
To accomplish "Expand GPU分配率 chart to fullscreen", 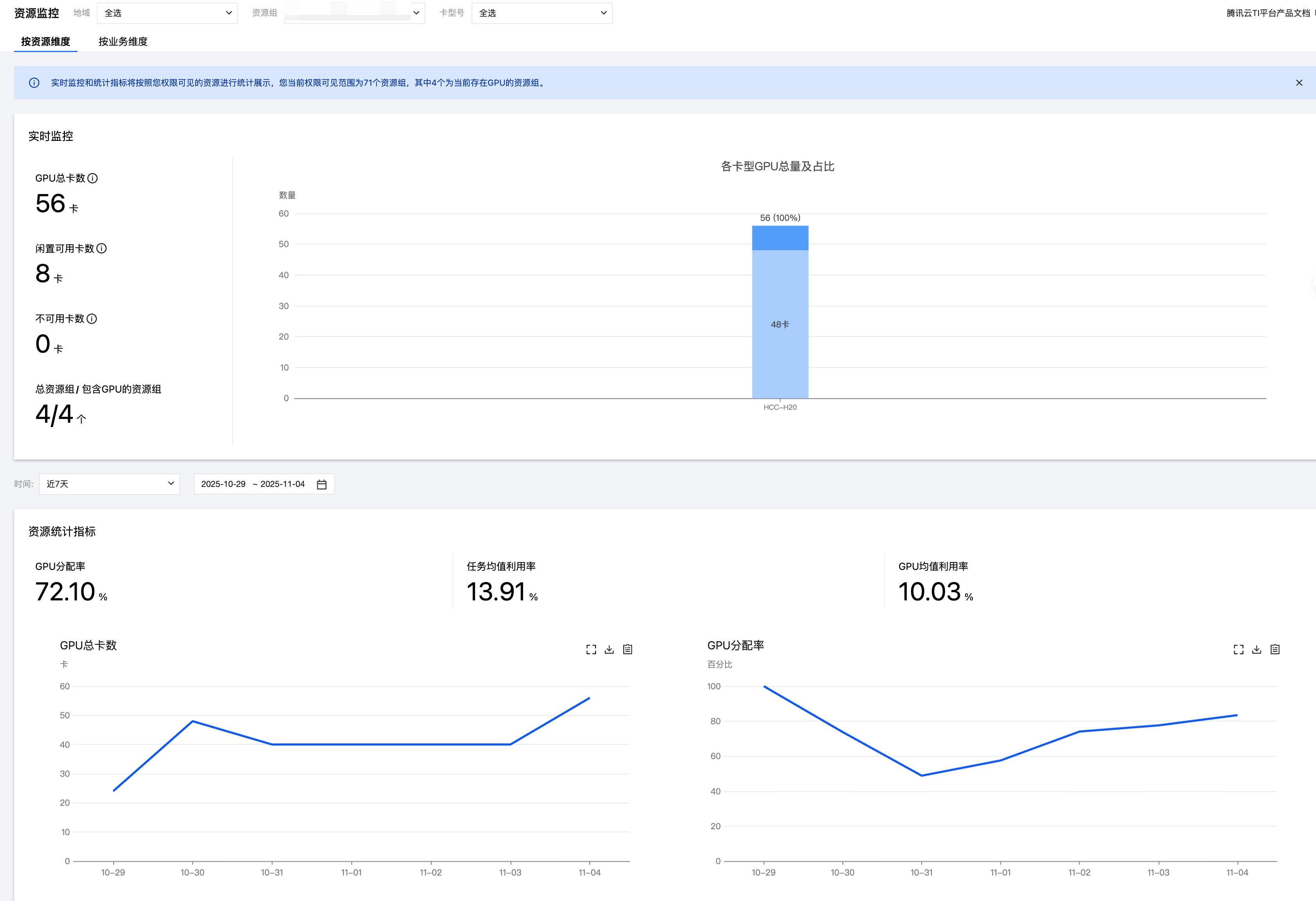I will [1239, 649].
